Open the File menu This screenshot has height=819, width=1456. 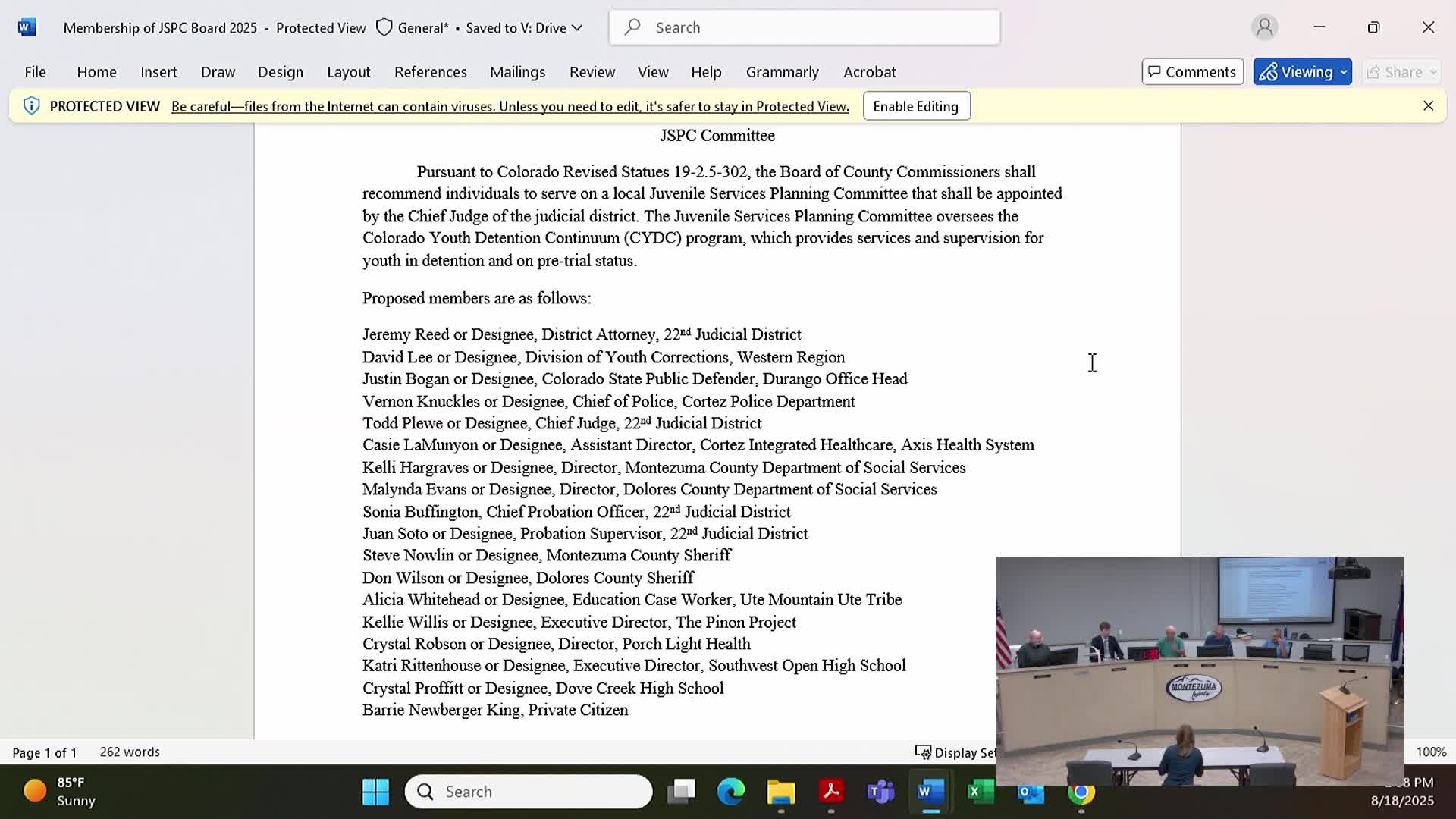35,72
